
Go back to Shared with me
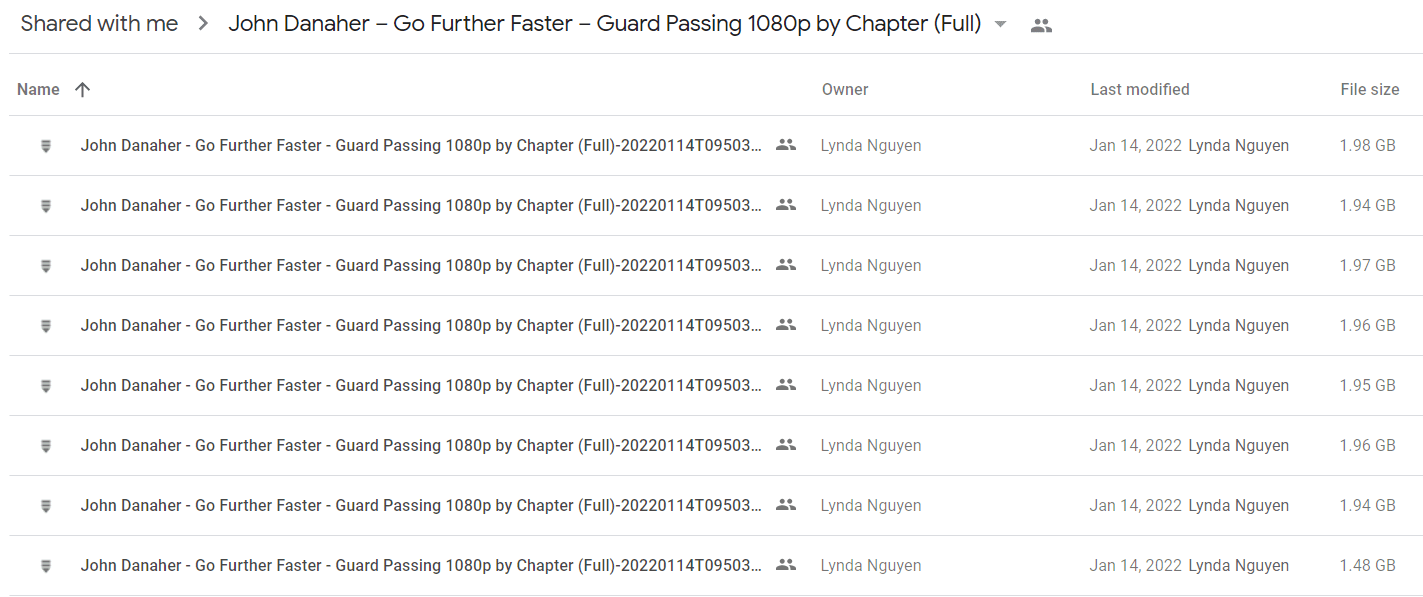coord(99,24)
